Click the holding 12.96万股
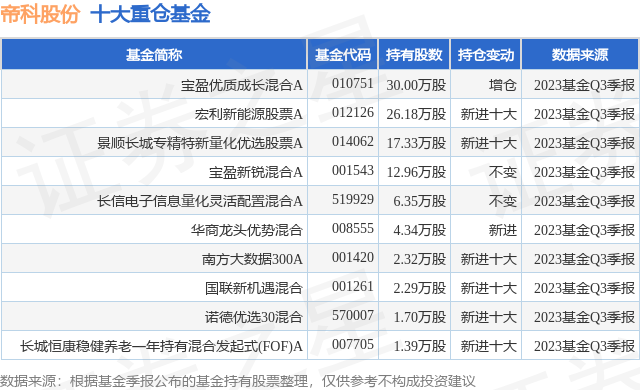Image resolution: width=640 pixels, height=390 pixels. 416,172
